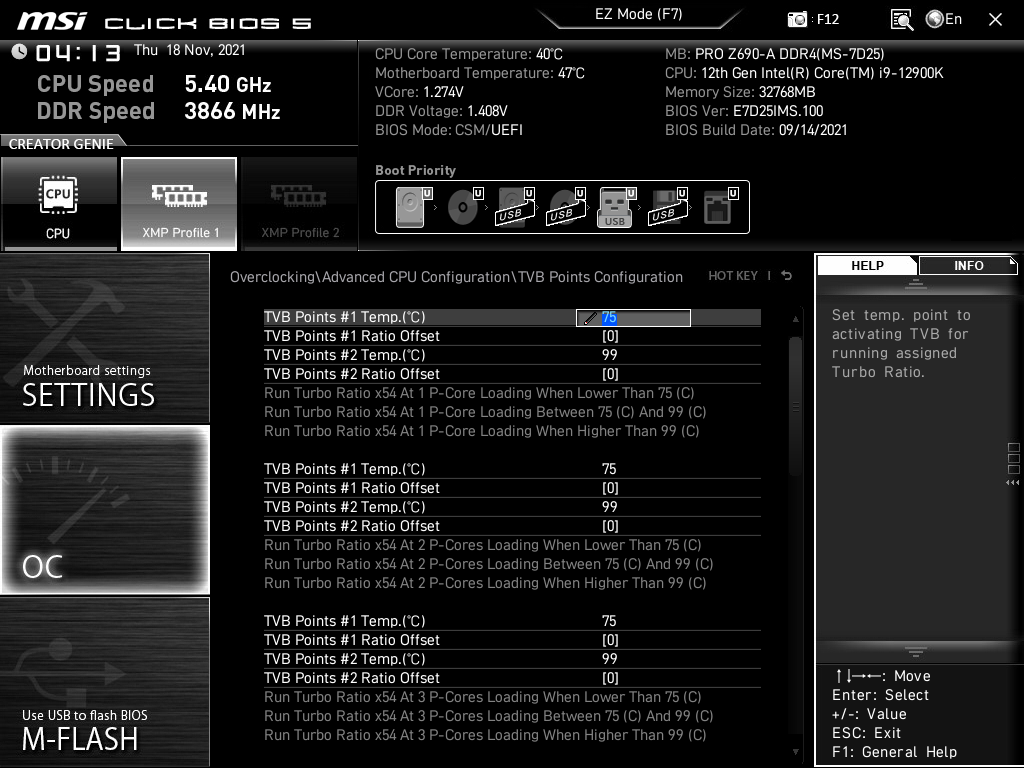Viewport: 1024px width, 768px height.
Task: Select TVB Points #2 Temp value 99 for 1 P-Core
Action: [x=609, y=355]
